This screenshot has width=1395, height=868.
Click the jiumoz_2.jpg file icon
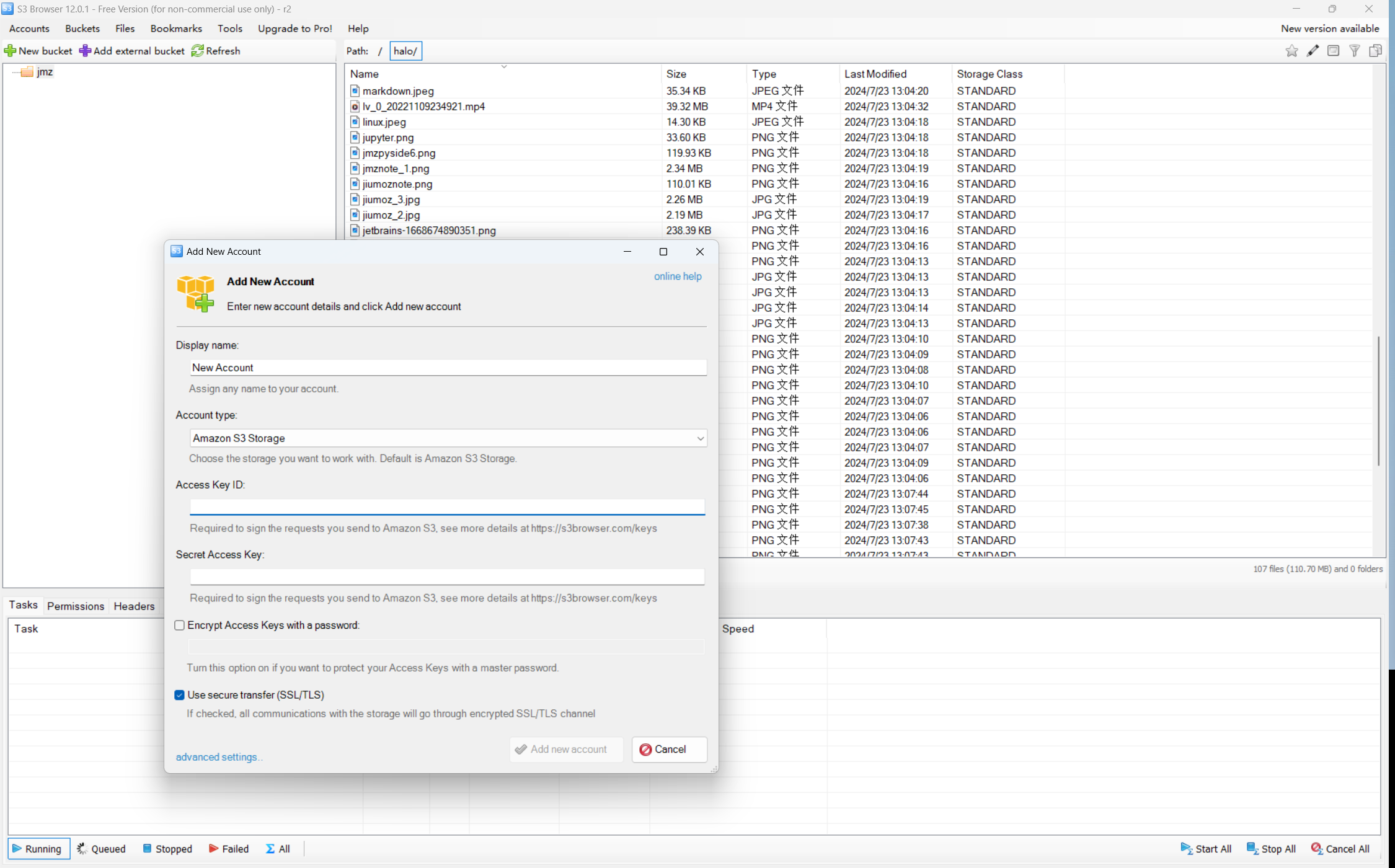[355, 215]
